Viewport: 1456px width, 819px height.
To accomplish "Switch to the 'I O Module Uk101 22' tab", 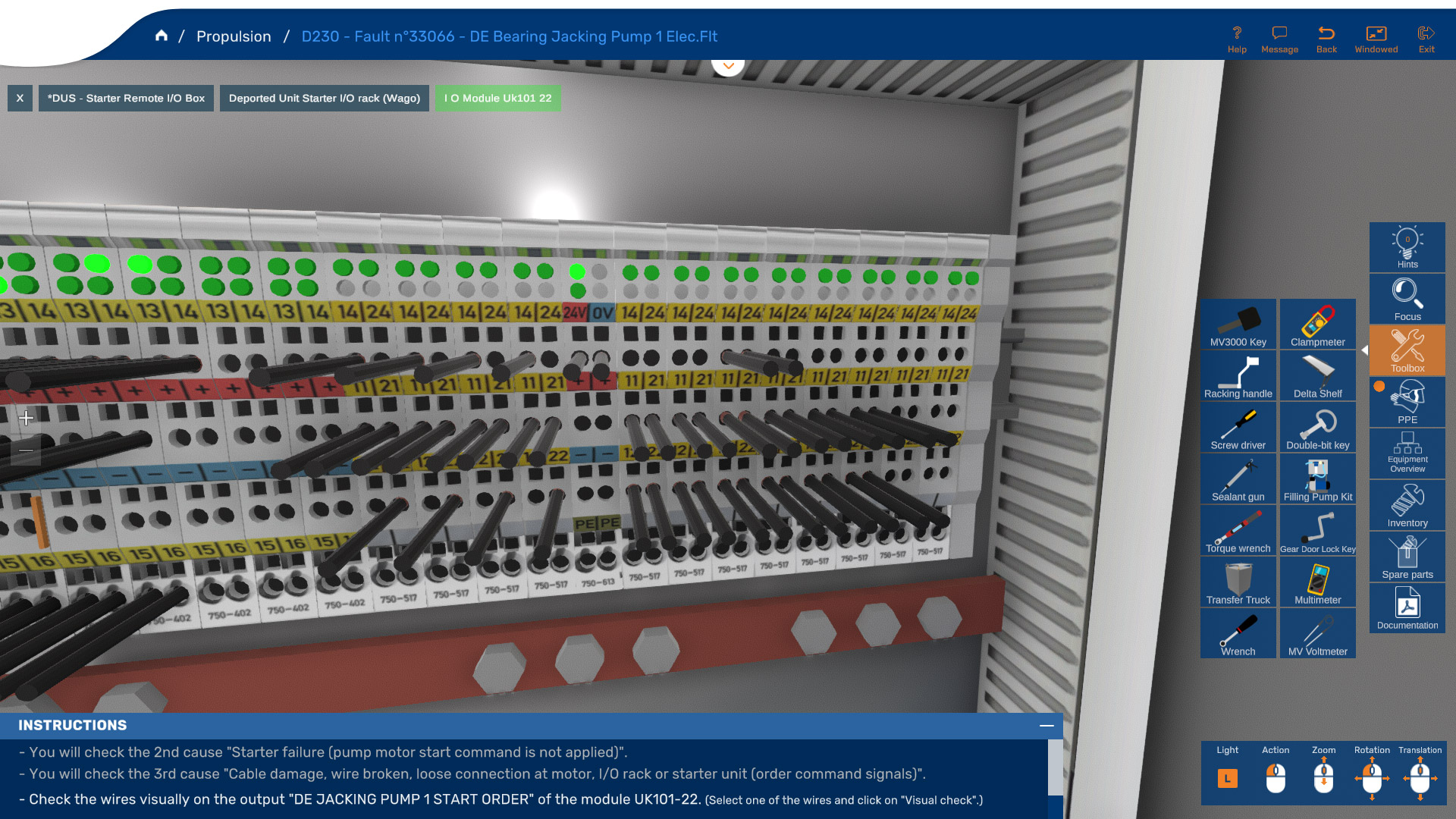I will tap(497, 98).
